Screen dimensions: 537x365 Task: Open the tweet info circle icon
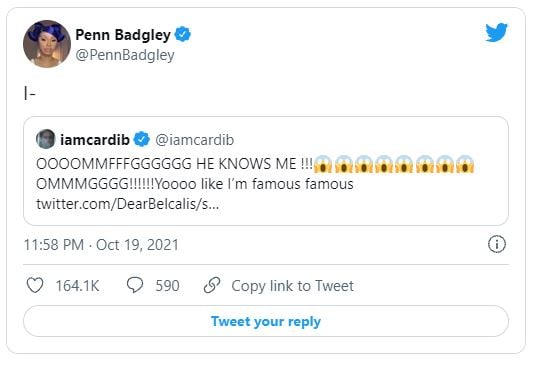point(497,244)
